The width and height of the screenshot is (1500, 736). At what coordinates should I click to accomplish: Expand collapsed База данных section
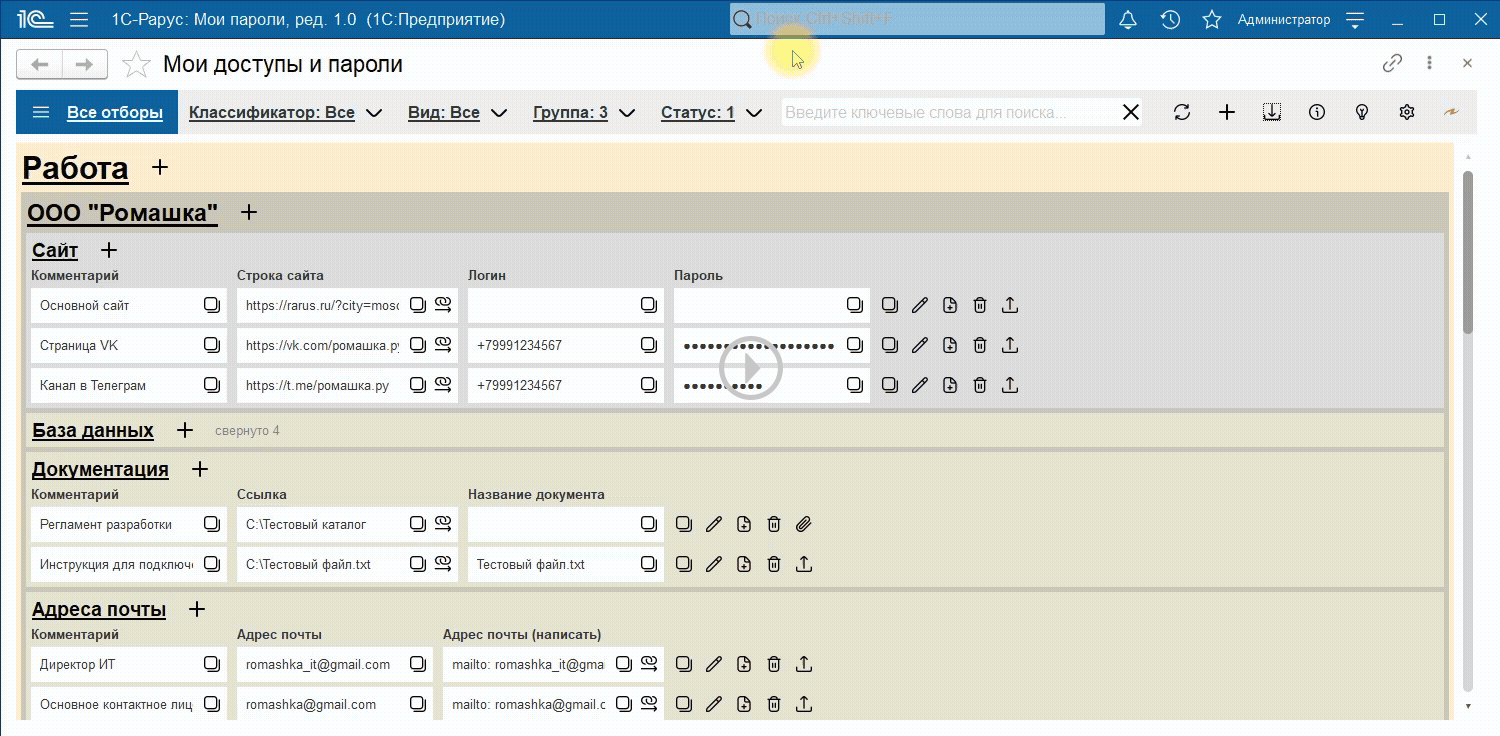click(x=93, y=431)
